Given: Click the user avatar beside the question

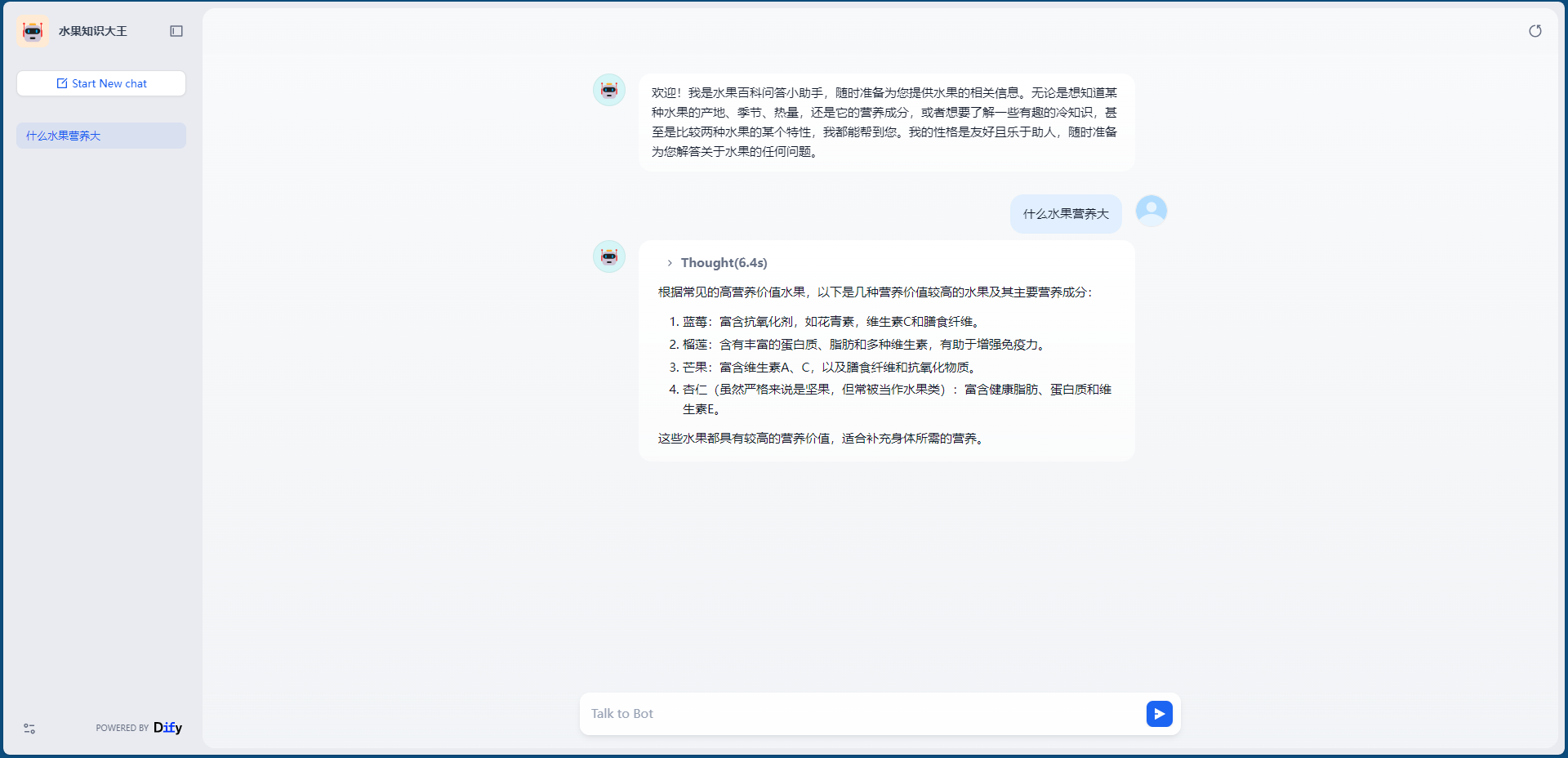Looking at the screenshot, I should [1151, 211].
